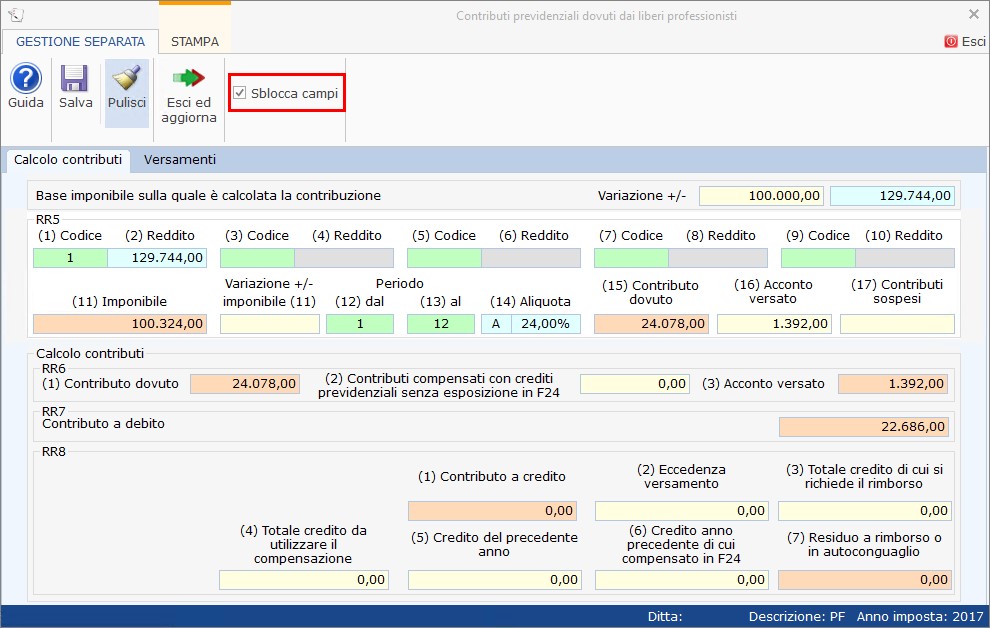
Task: Click Variazione +/- field showing 100.000,00
Action: [x=761, y=196]
